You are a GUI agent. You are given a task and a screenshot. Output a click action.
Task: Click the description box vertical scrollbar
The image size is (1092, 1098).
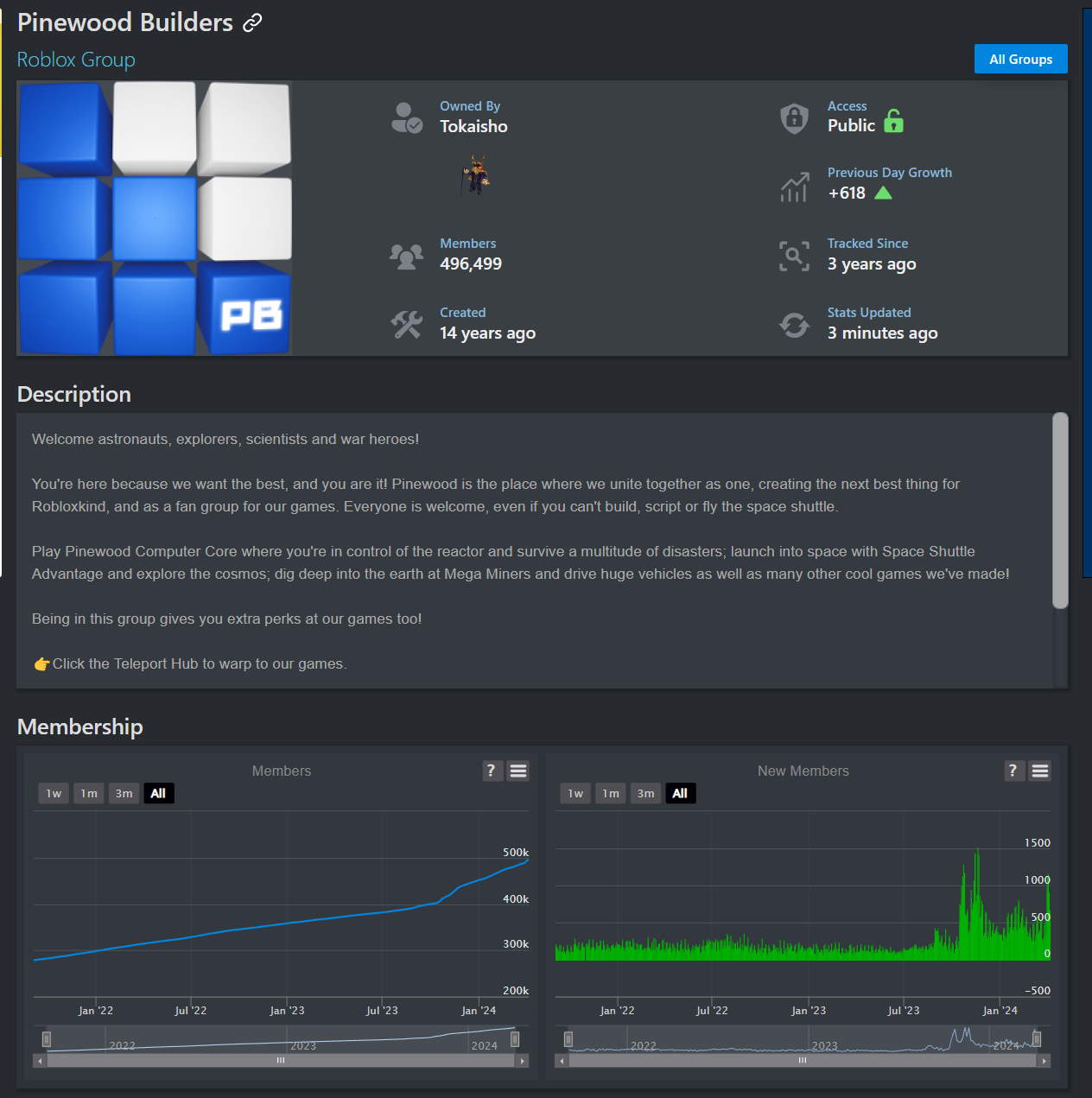(1060, 511)
